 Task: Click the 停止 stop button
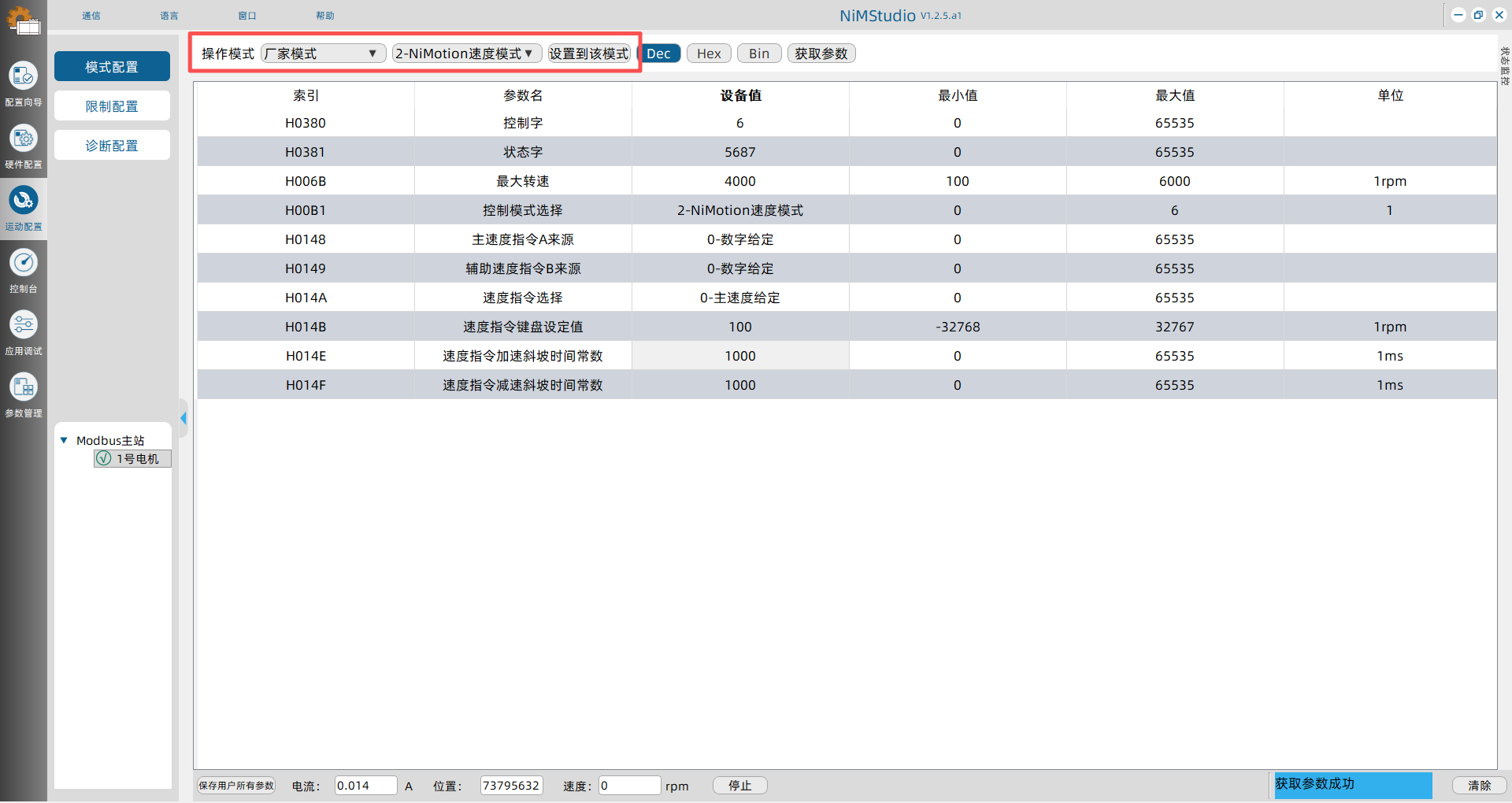click(740, 786)
